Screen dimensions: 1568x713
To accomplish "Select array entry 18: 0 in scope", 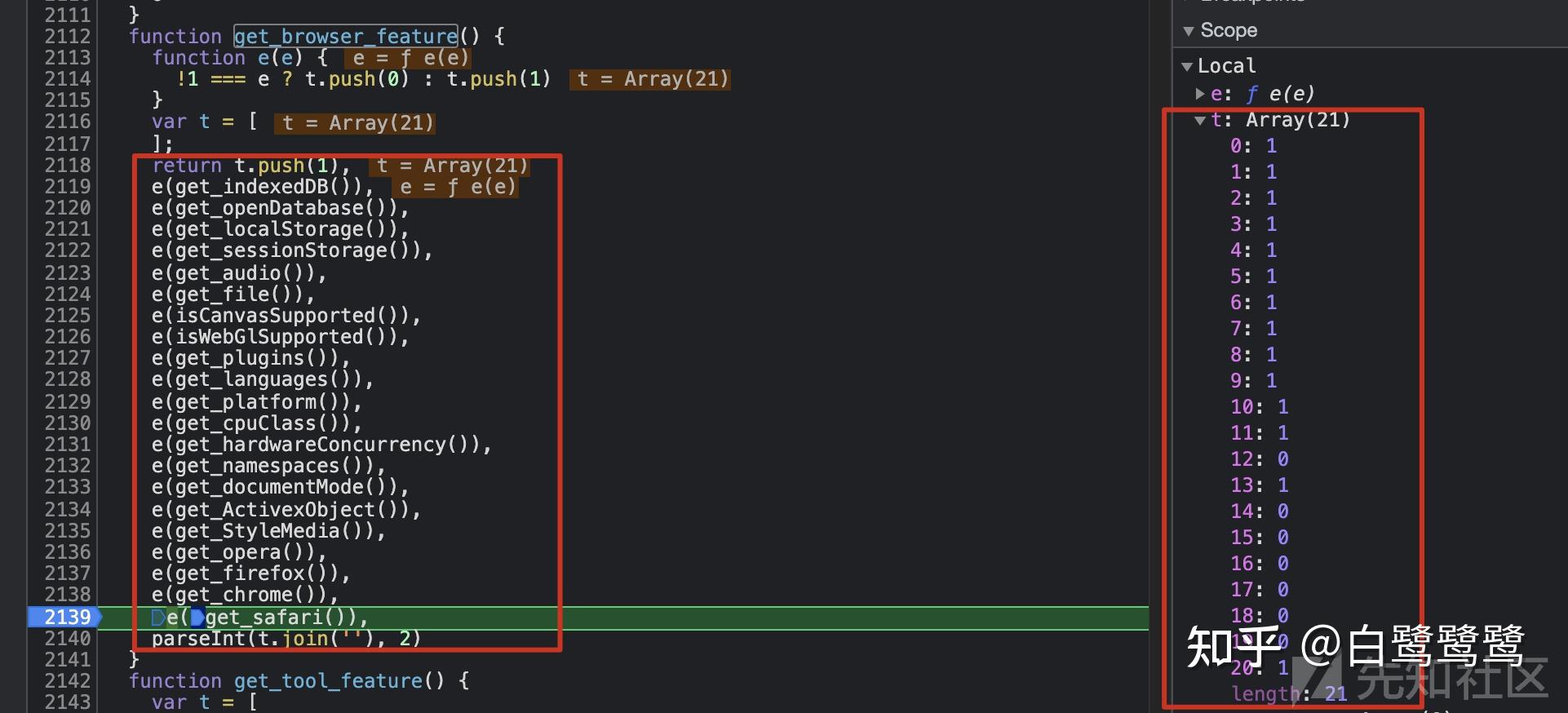I will (x=1260, y=616).
